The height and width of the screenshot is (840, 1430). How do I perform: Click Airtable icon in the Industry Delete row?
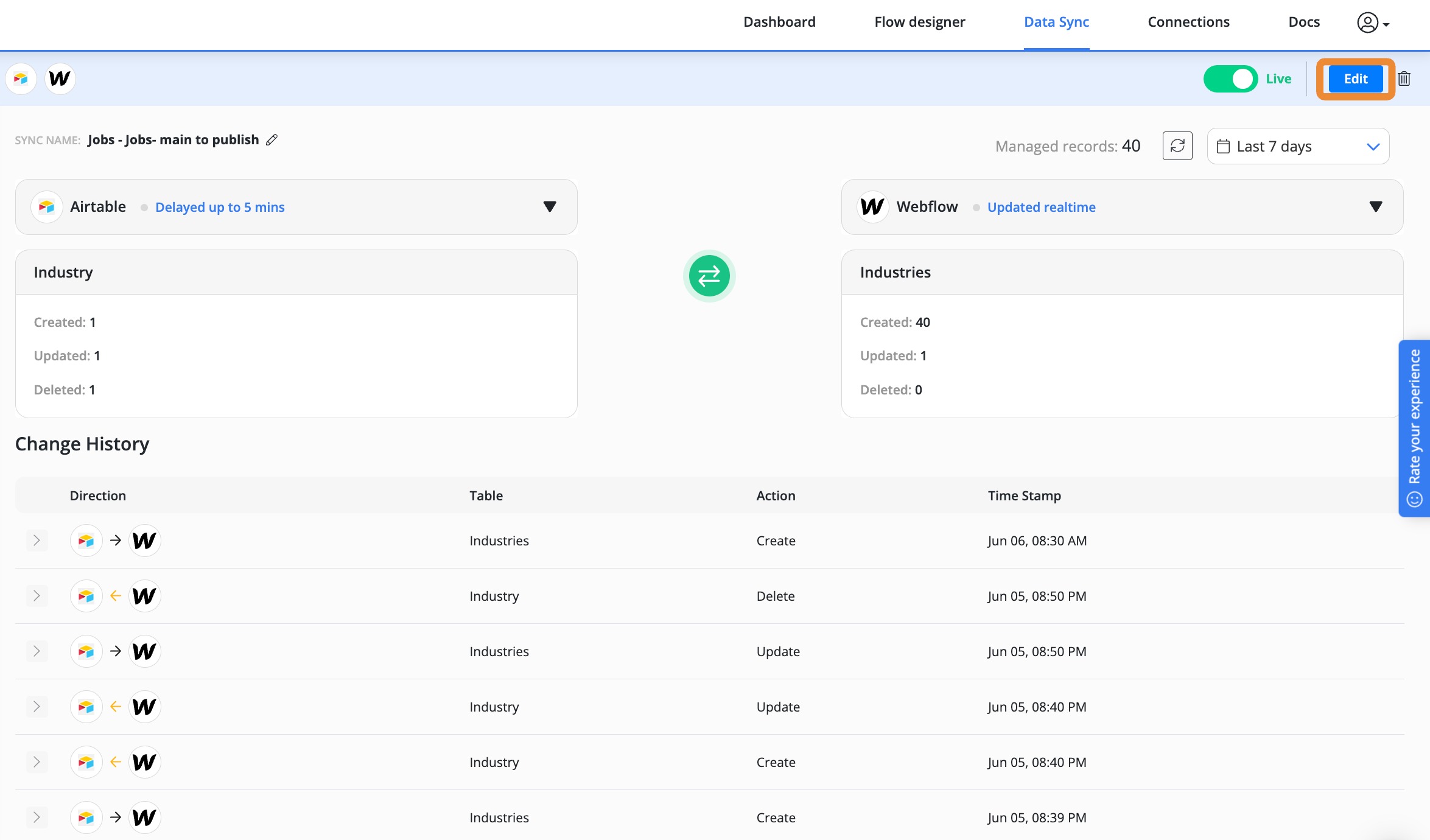point(86,596)
